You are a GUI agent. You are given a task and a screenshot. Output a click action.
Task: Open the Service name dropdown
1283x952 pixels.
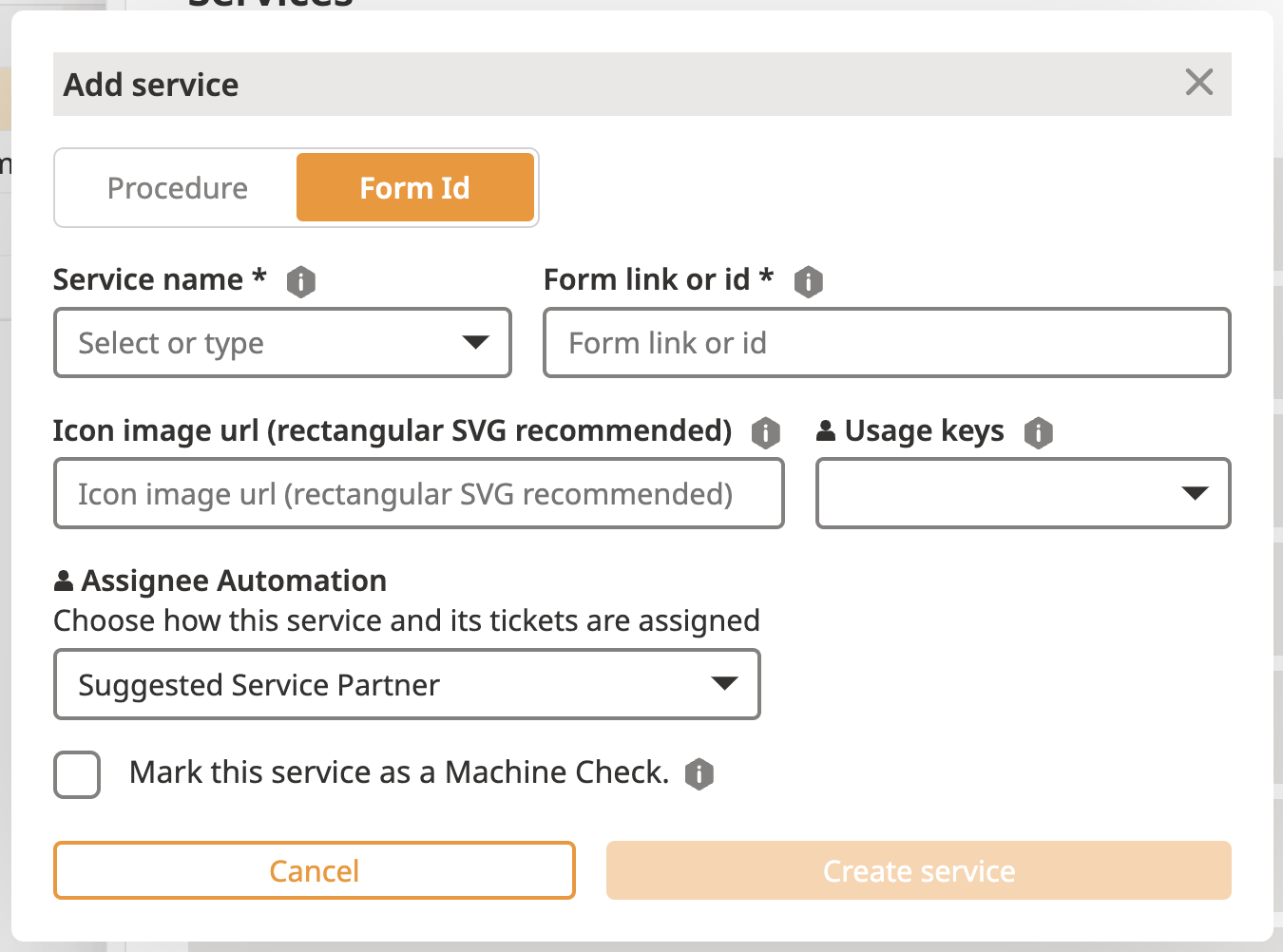[x=282, y=343]
